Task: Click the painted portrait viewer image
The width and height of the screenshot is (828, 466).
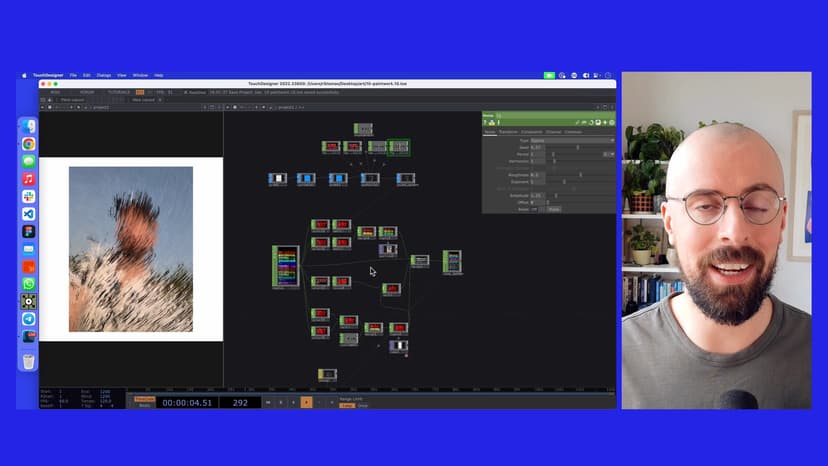Action: pyautogui.click(x=131, y=249)
